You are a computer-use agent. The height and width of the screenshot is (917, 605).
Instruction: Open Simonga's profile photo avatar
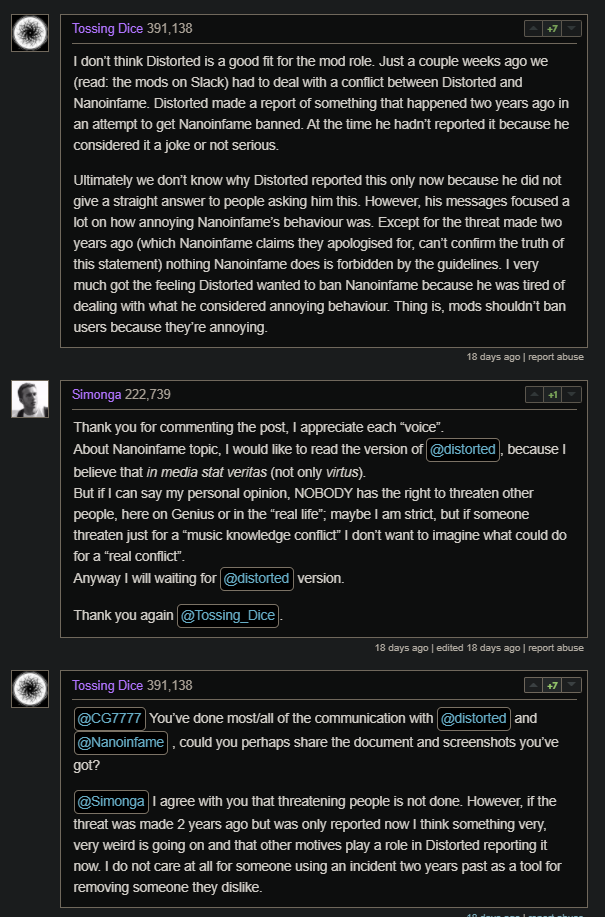pyautogui.click(x=30, y=399)
